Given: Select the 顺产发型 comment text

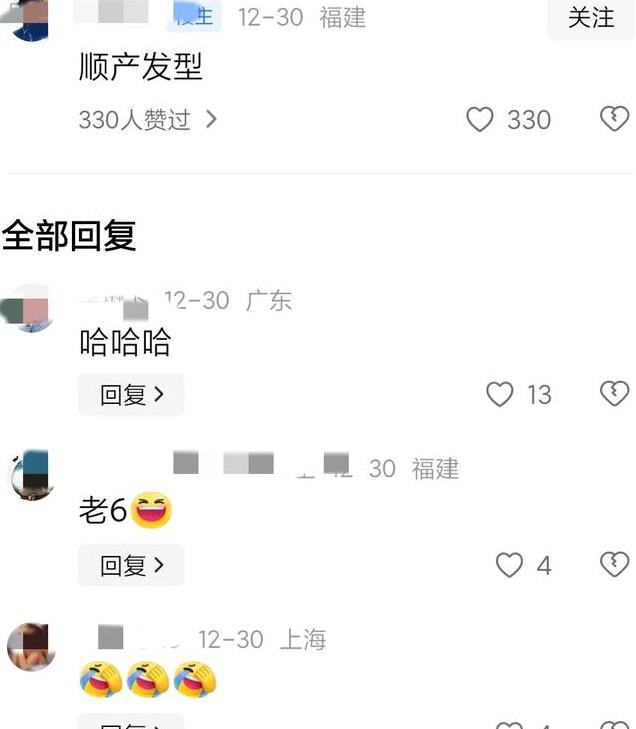Looking at the screenshot, I should [141, 66].
